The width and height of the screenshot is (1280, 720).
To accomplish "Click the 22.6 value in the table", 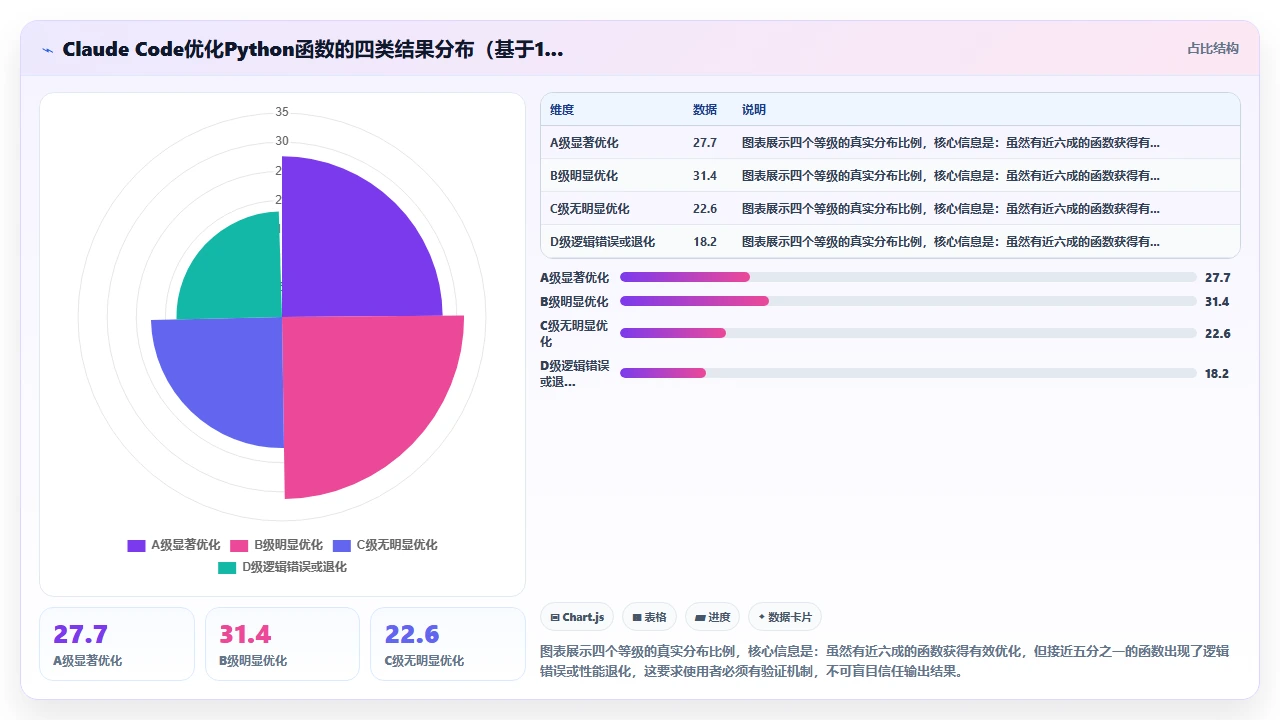I will tap(705, 209).
